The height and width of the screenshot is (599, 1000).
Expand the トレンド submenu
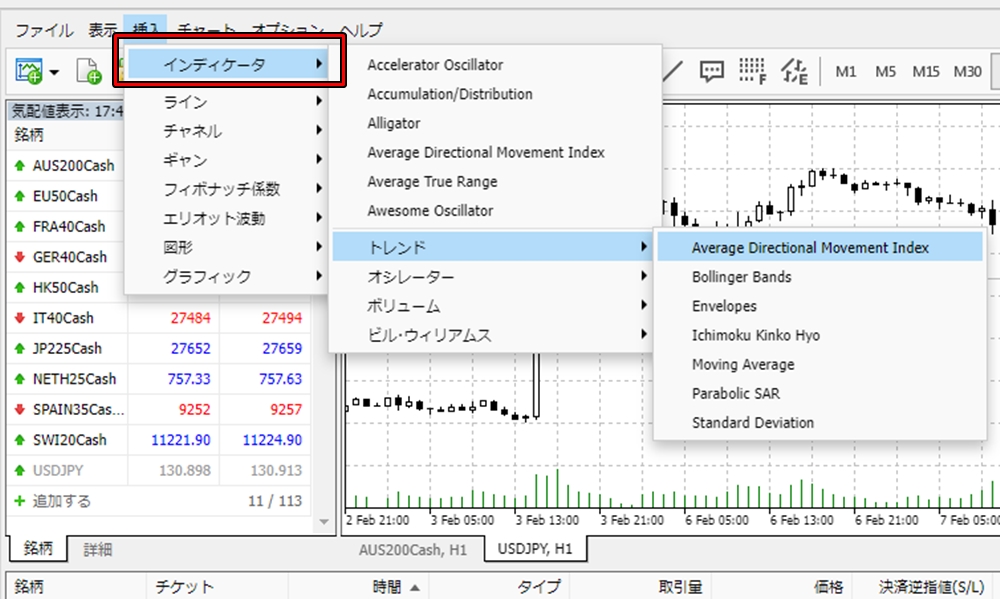coord(490,247)
